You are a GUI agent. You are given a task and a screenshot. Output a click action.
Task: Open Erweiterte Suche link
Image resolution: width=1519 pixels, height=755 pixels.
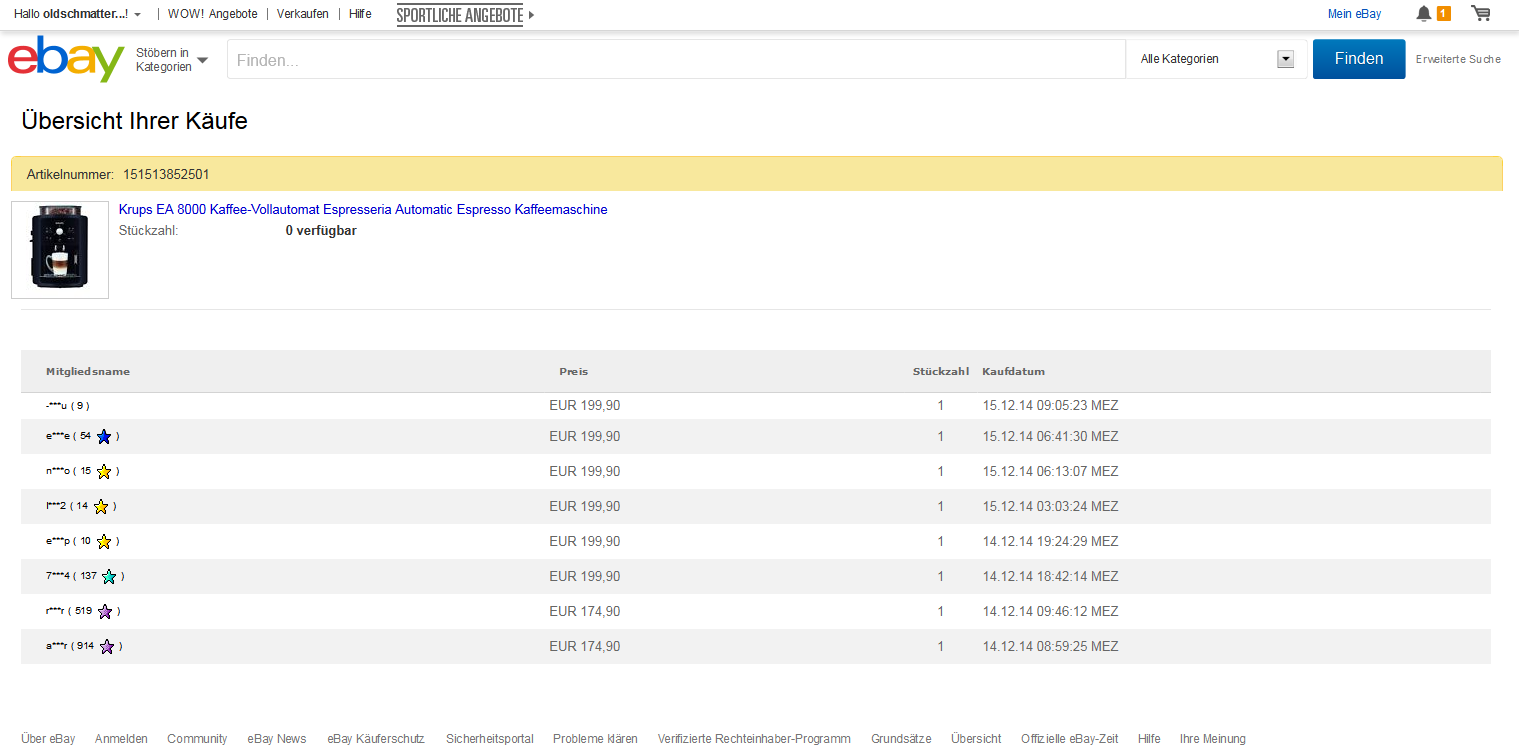1458,59
